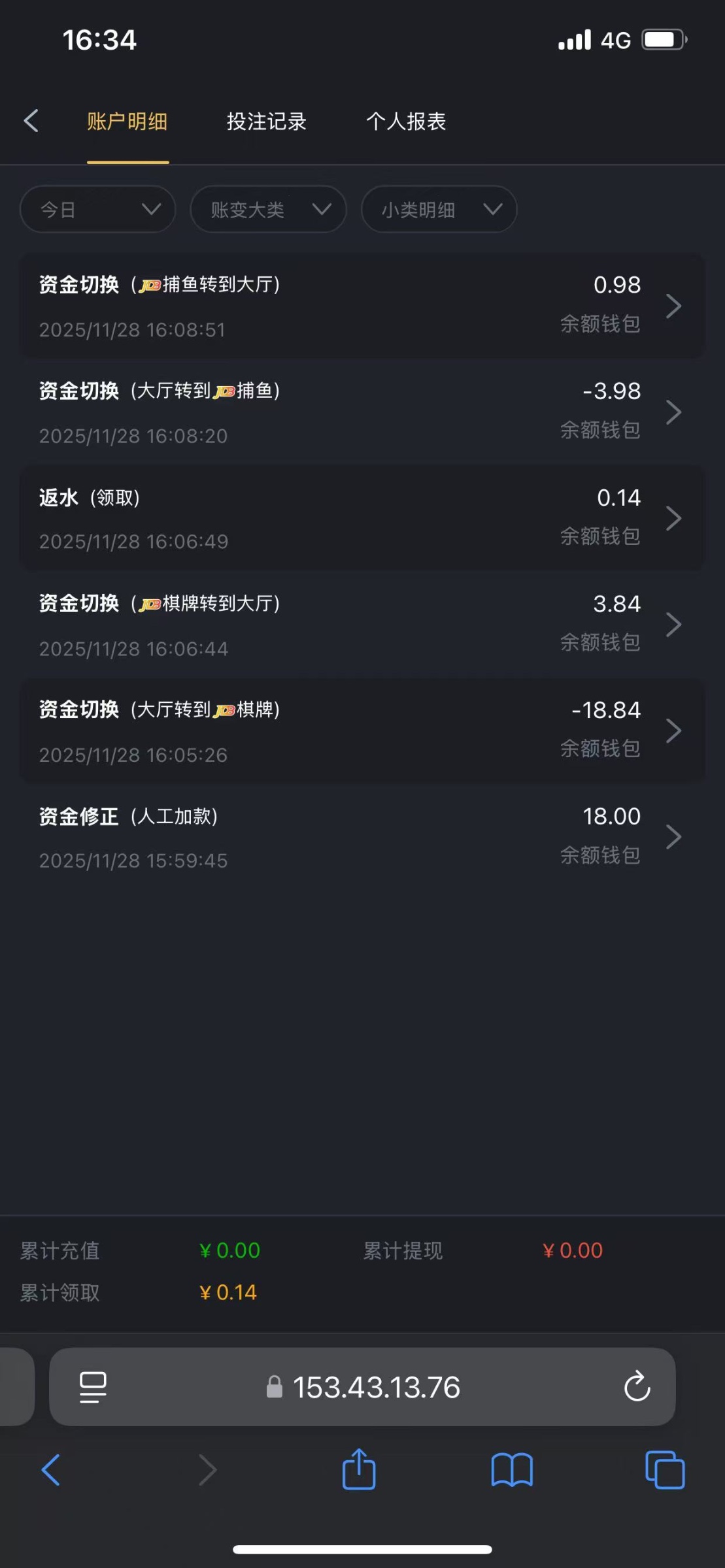This screenshot has width=725, height=1568.
Task: Tap the Safari forward chevron
Action: pos(207,1469)
